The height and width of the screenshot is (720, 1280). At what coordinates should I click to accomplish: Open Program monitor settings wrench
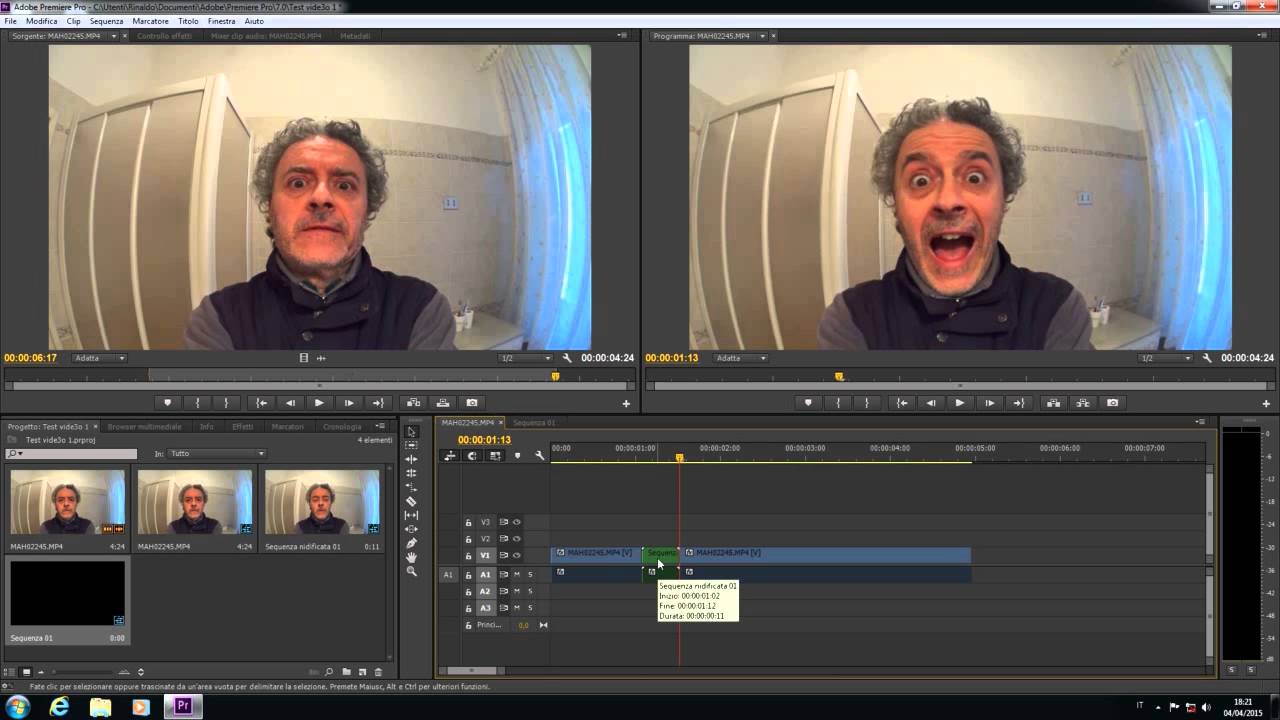[x=1207, y=358]
